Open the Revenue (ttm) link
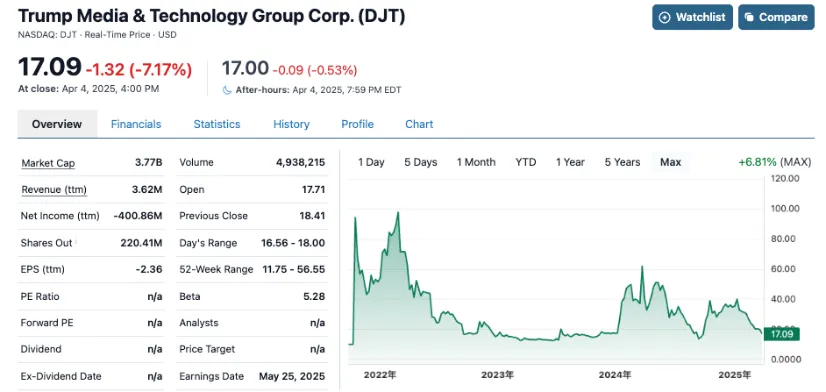The image size is (826, 392). [54, 190]
